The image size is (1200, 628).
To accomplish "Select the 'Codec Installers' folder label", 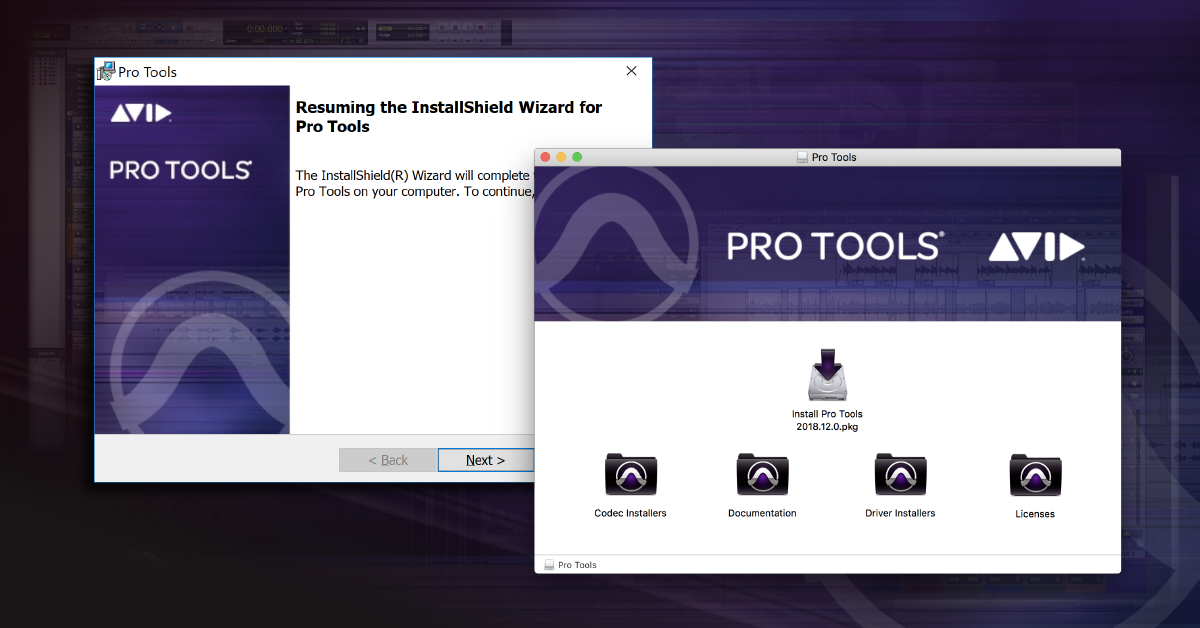I will 630,513.
